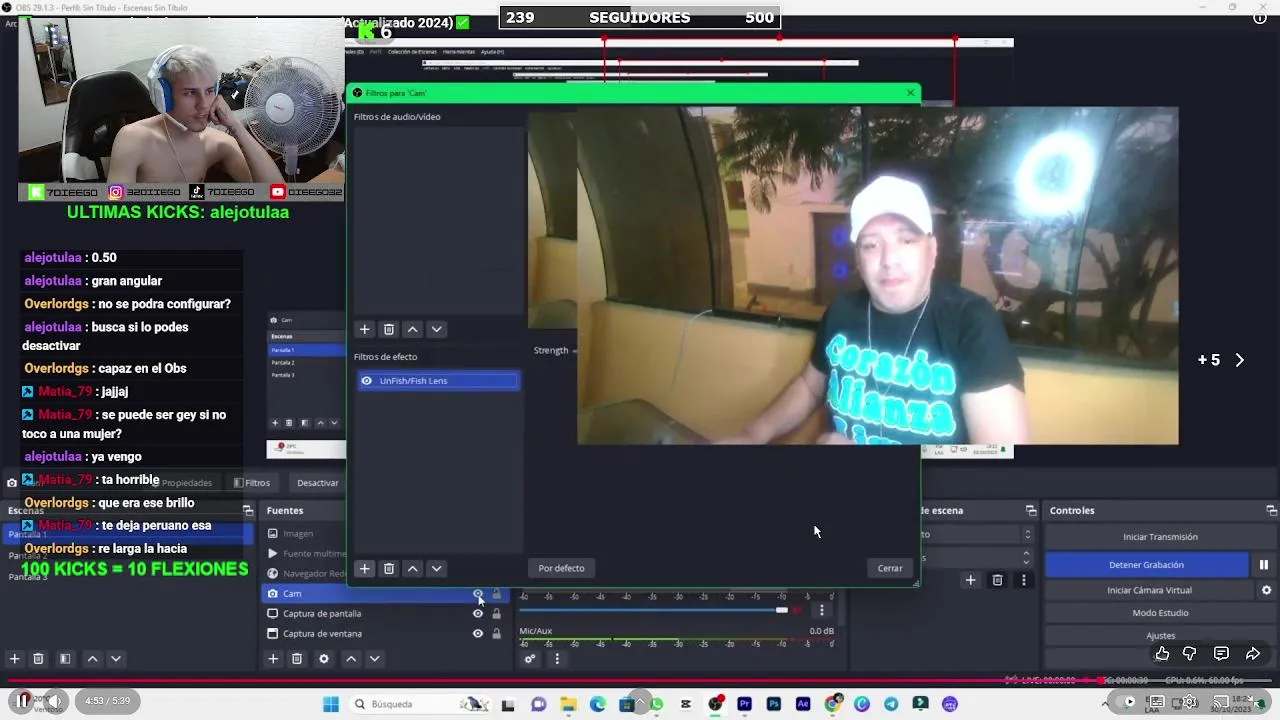Open Ajustes in Controles panel
The width and height of the screenshot is (1280, 720).
(1160, 636)
